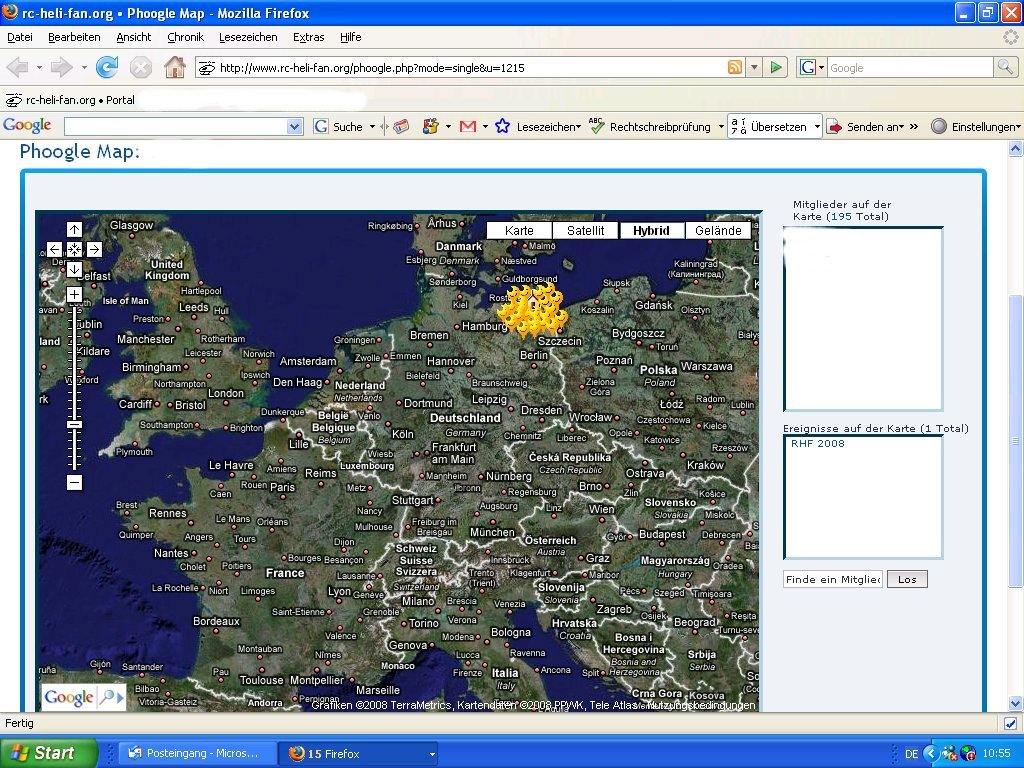1024x768 pixels.
Task: Open rc-heli-fan.org Portal bookmark
Action: (71, 100)
